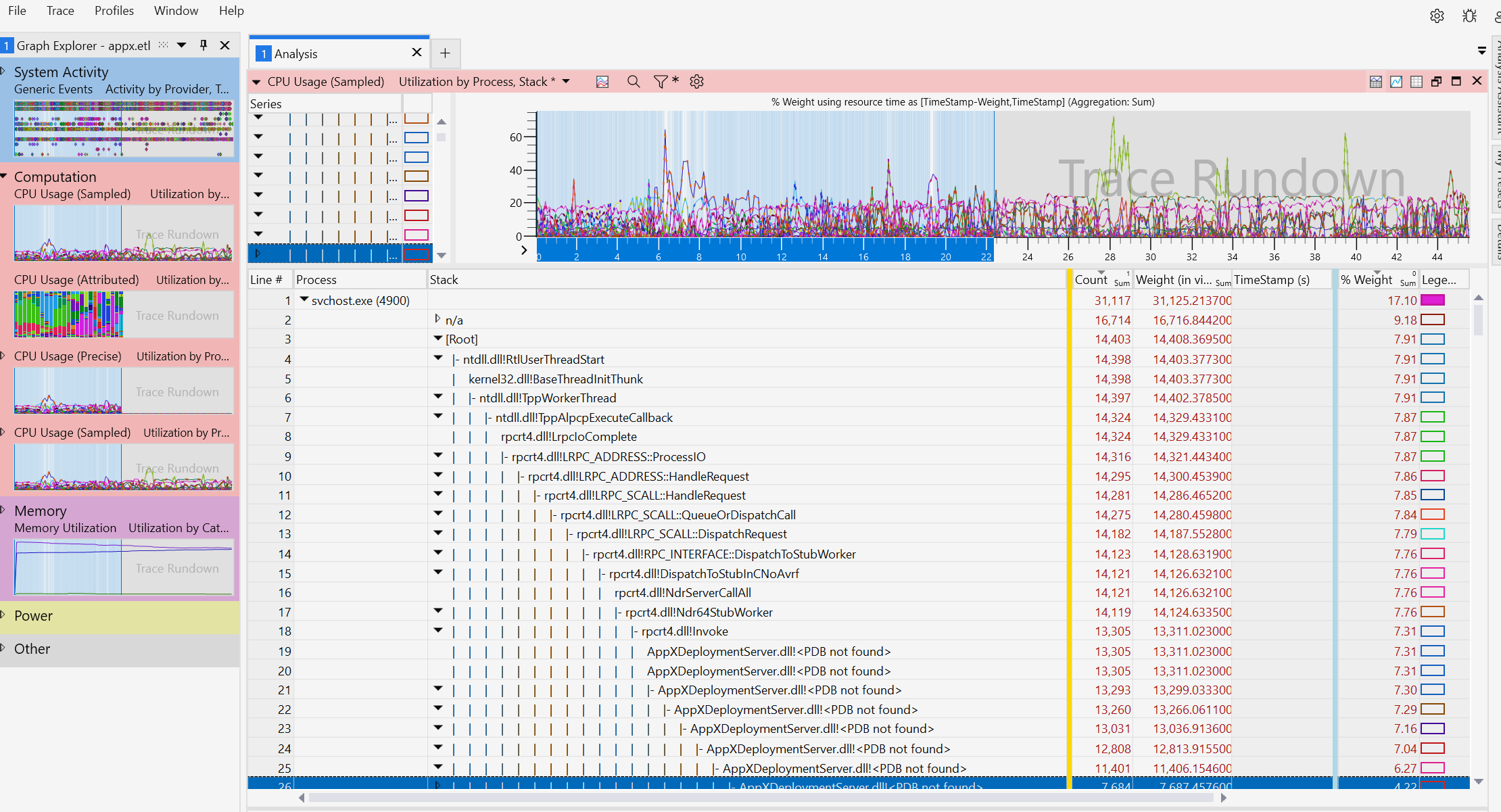Click the cyan legend swatch on line 13

coord(1433,534)
